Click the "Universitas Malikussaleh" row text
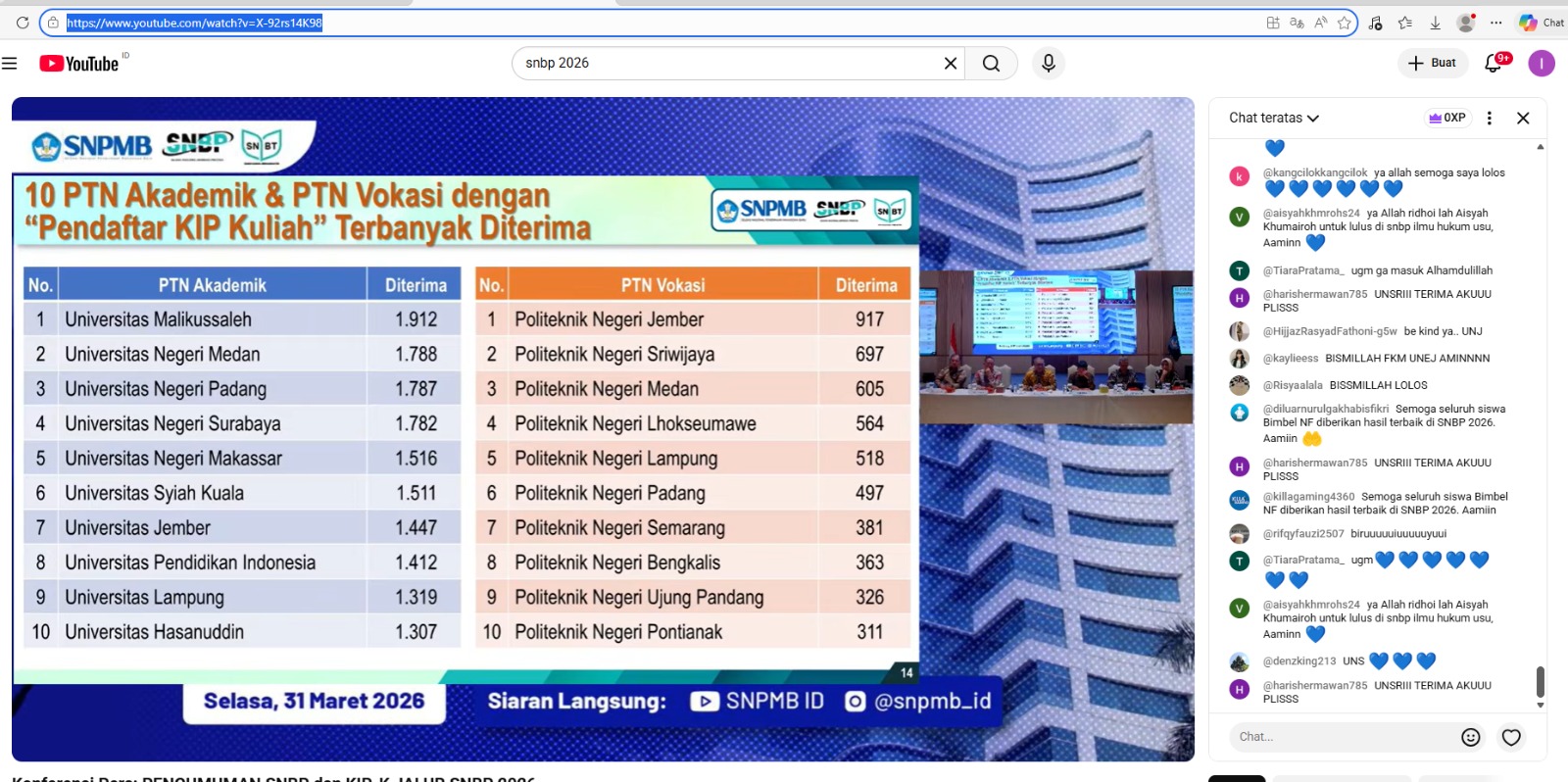Image resolution: width=1568 pixels, height=782 pixels. (158, 319)
